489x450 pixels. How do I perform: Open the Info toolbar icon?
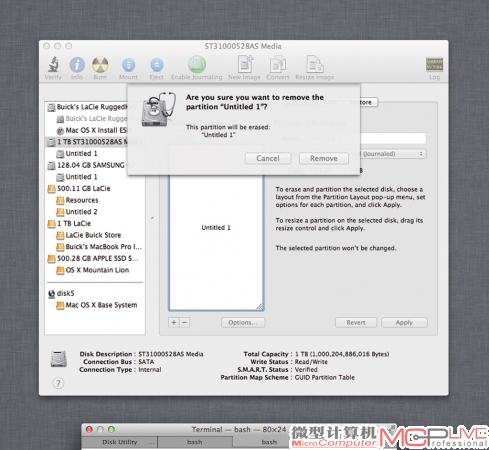coord(77,64)
